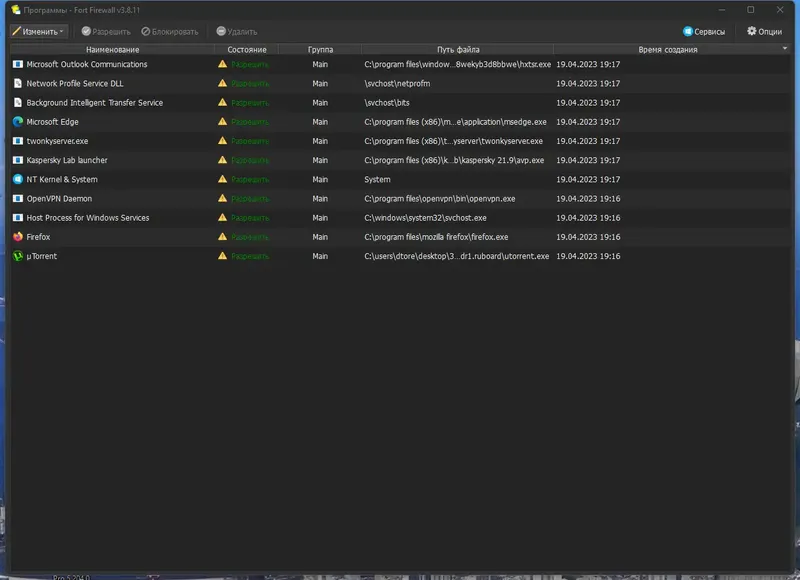The height and width of the screenshot is (580, 800).
Task: Click Host Process for Windows Services icon
Action: pyautogui.click(x=18, y=218)
